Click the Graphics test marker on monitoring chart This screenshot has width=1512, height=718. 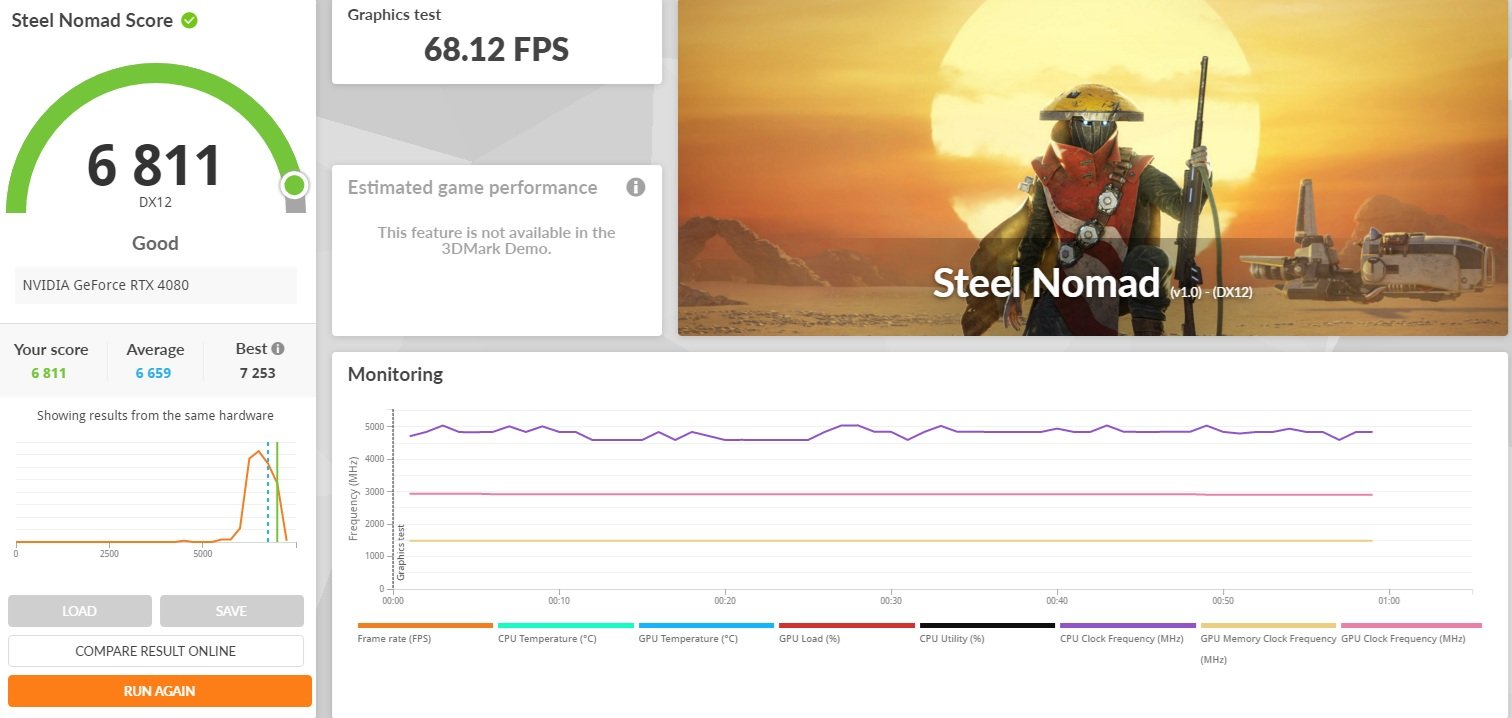point(400,552)
